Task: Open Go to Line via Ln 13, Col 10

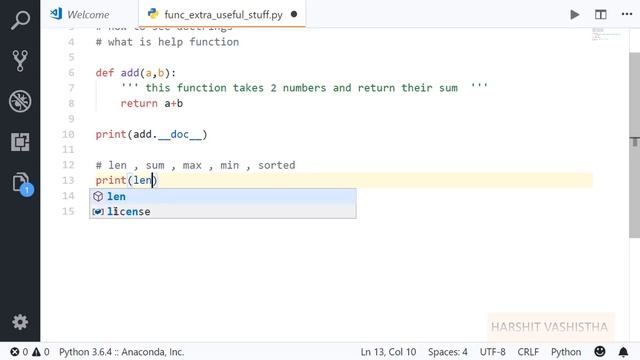Action: [x=388, y=352]
